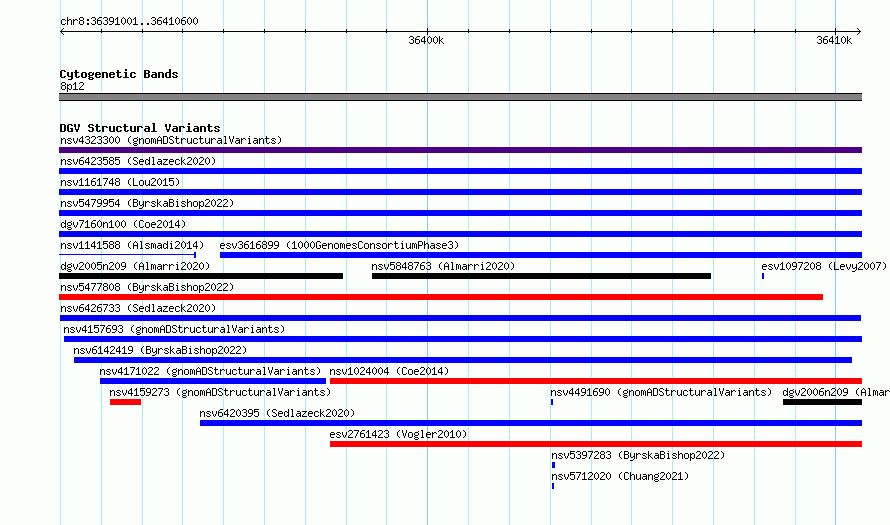890x525 pixels.
Task: Select the 8p12 band label
Action: [x=72, y=86]
